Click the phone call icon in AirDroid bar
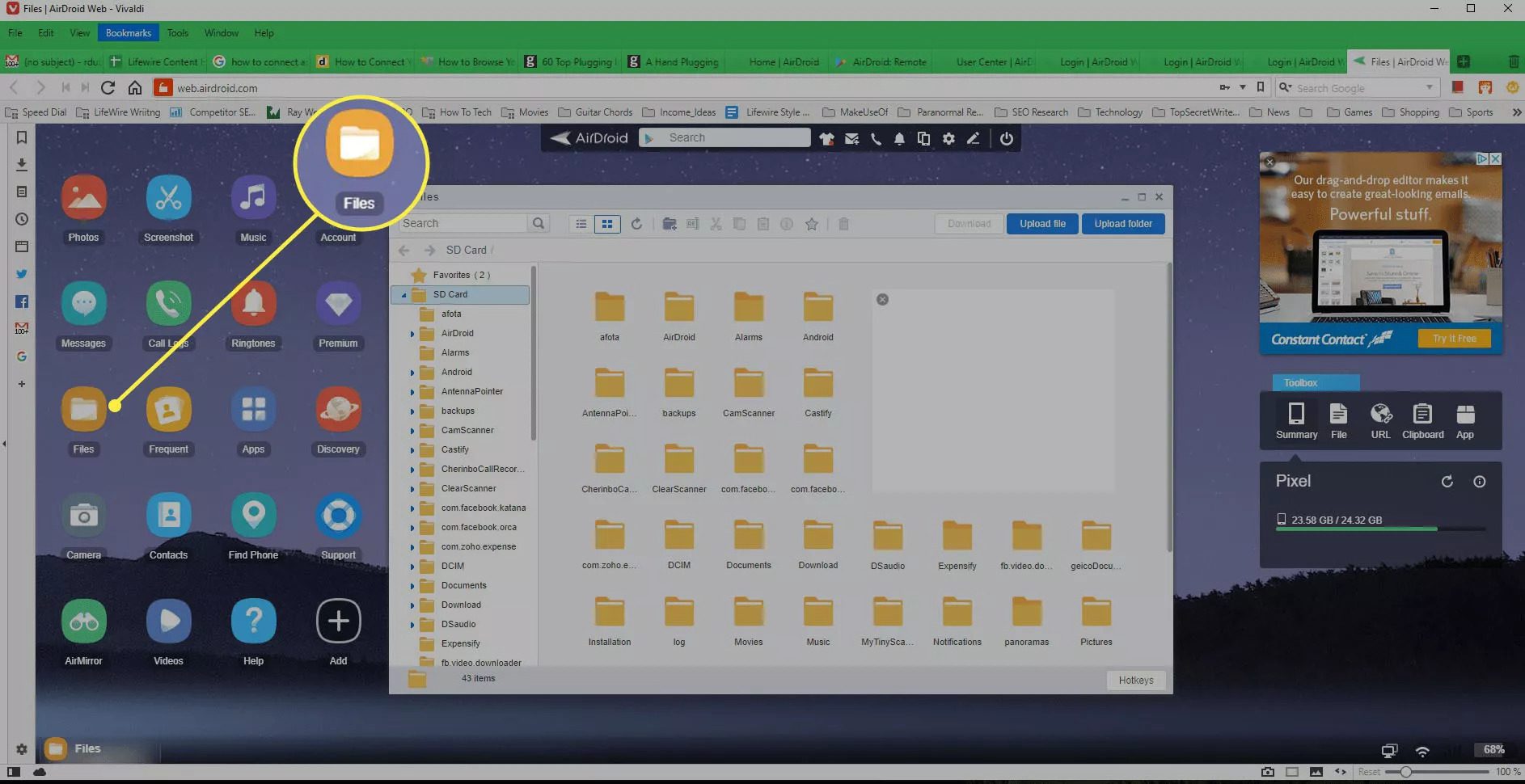1525x784 pixels. (876, 138)
